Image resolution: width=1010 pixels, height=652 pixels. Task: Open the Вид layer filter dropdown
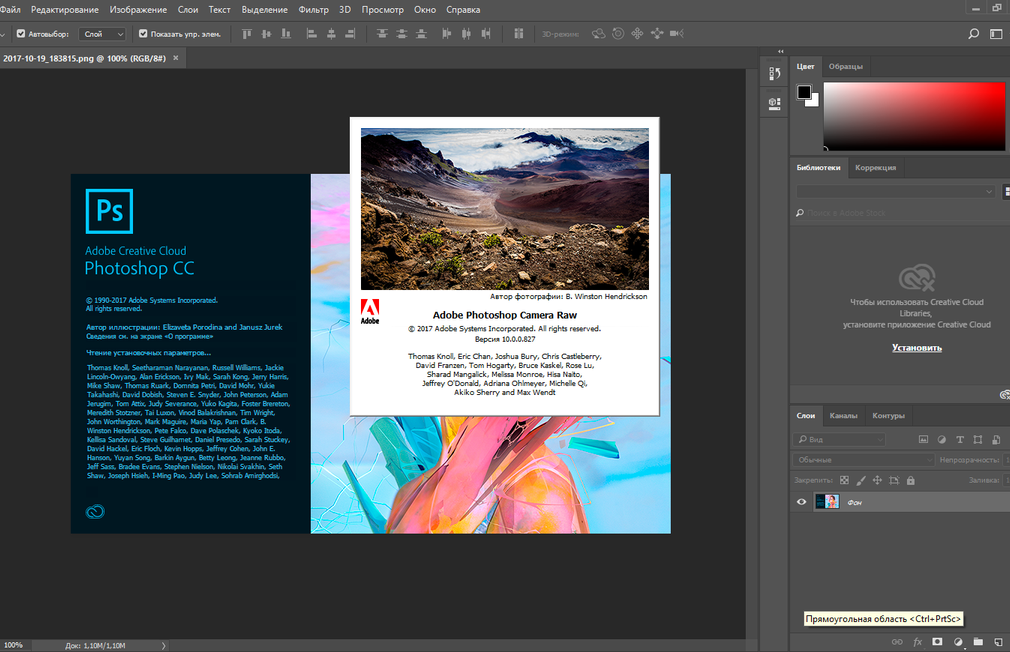pos(839,439)
